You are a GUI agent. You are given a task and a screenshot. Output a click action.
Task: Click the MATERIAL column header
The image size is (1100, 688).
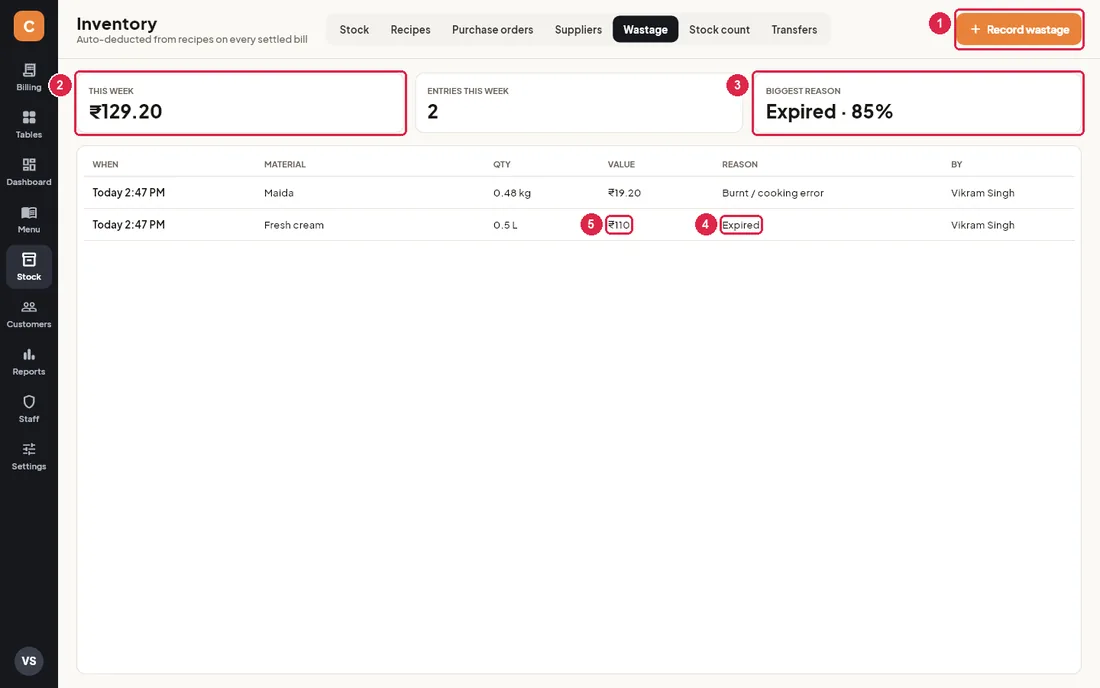tap(285, 164)
